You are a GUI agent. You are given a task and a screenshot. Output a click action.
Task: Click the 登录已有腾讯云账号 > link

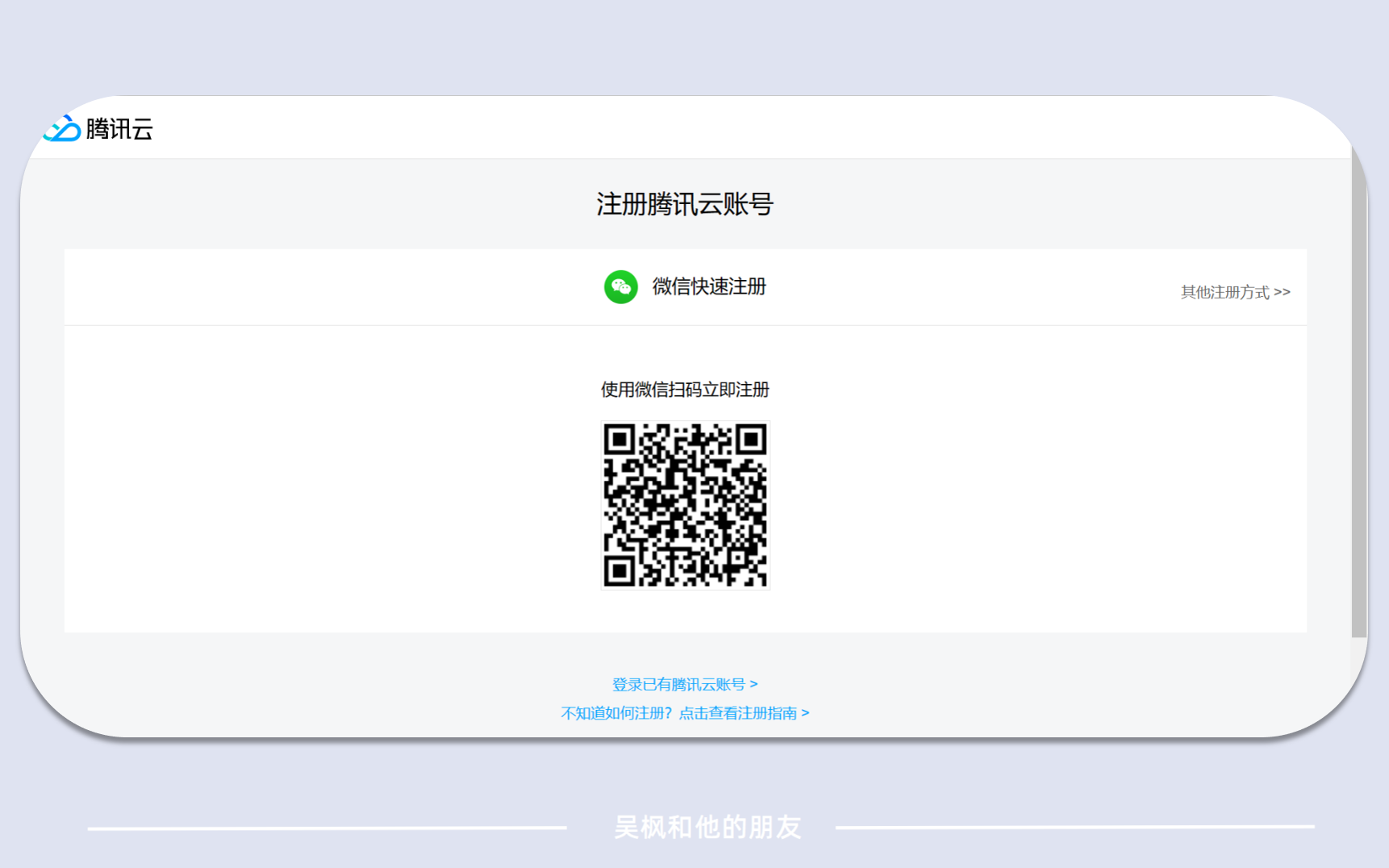[x=685, y=684]
